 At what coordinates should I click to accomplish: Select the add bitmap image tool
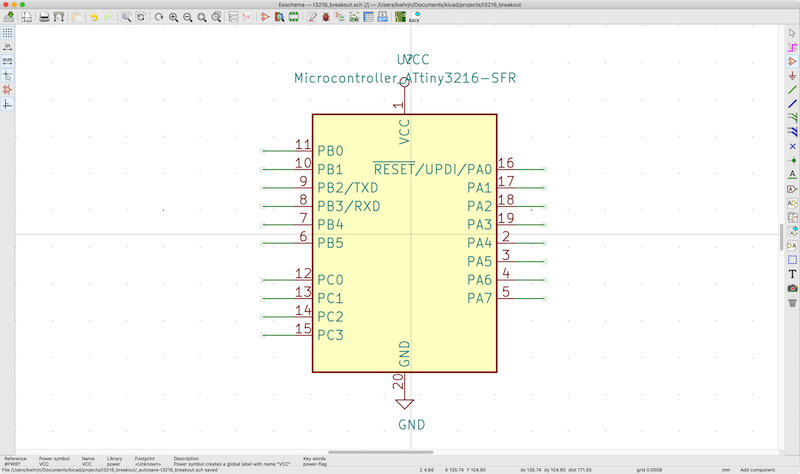pos(792,288)
